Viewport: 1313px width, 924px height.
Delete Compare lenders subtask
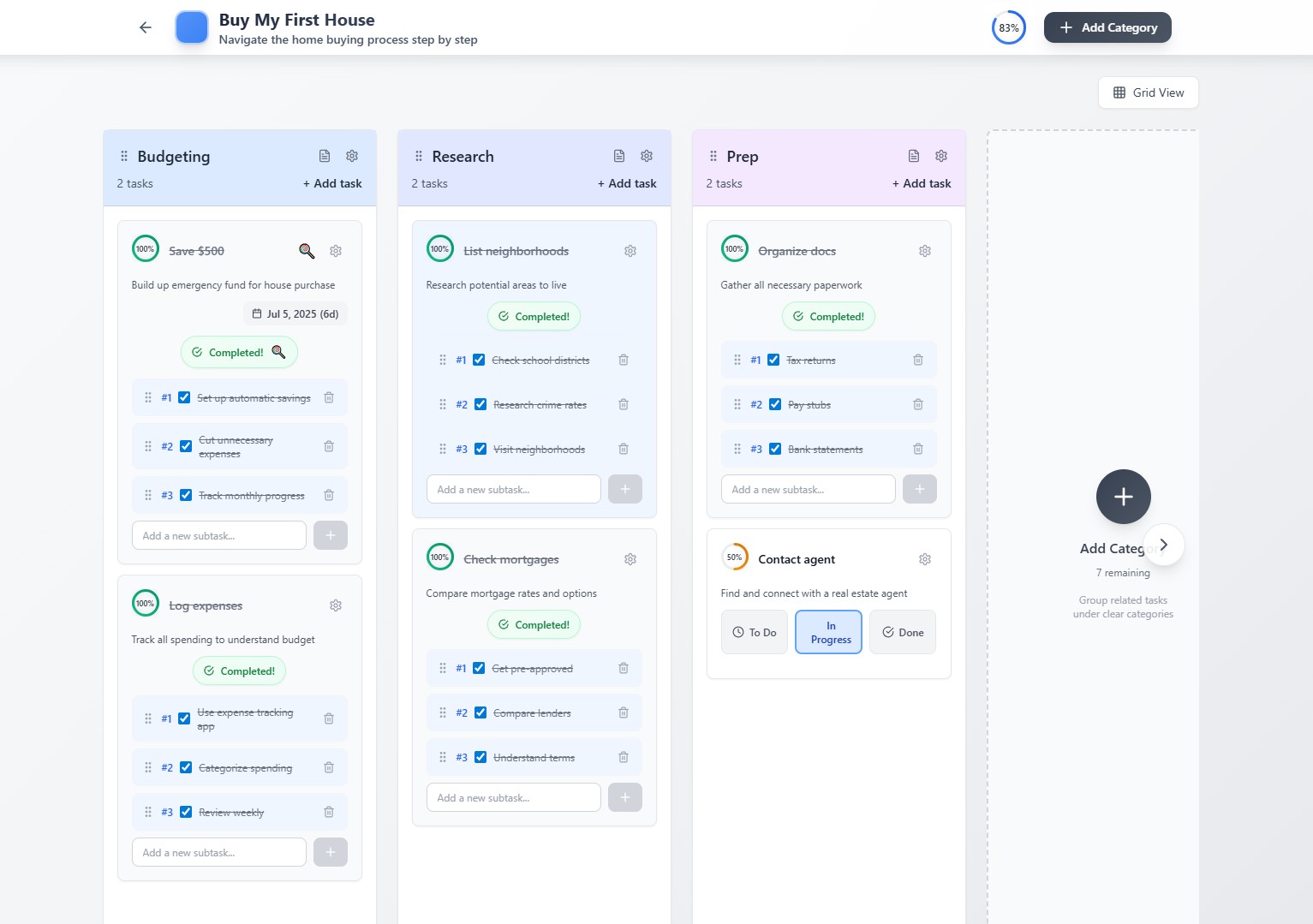tap(624, 712)
